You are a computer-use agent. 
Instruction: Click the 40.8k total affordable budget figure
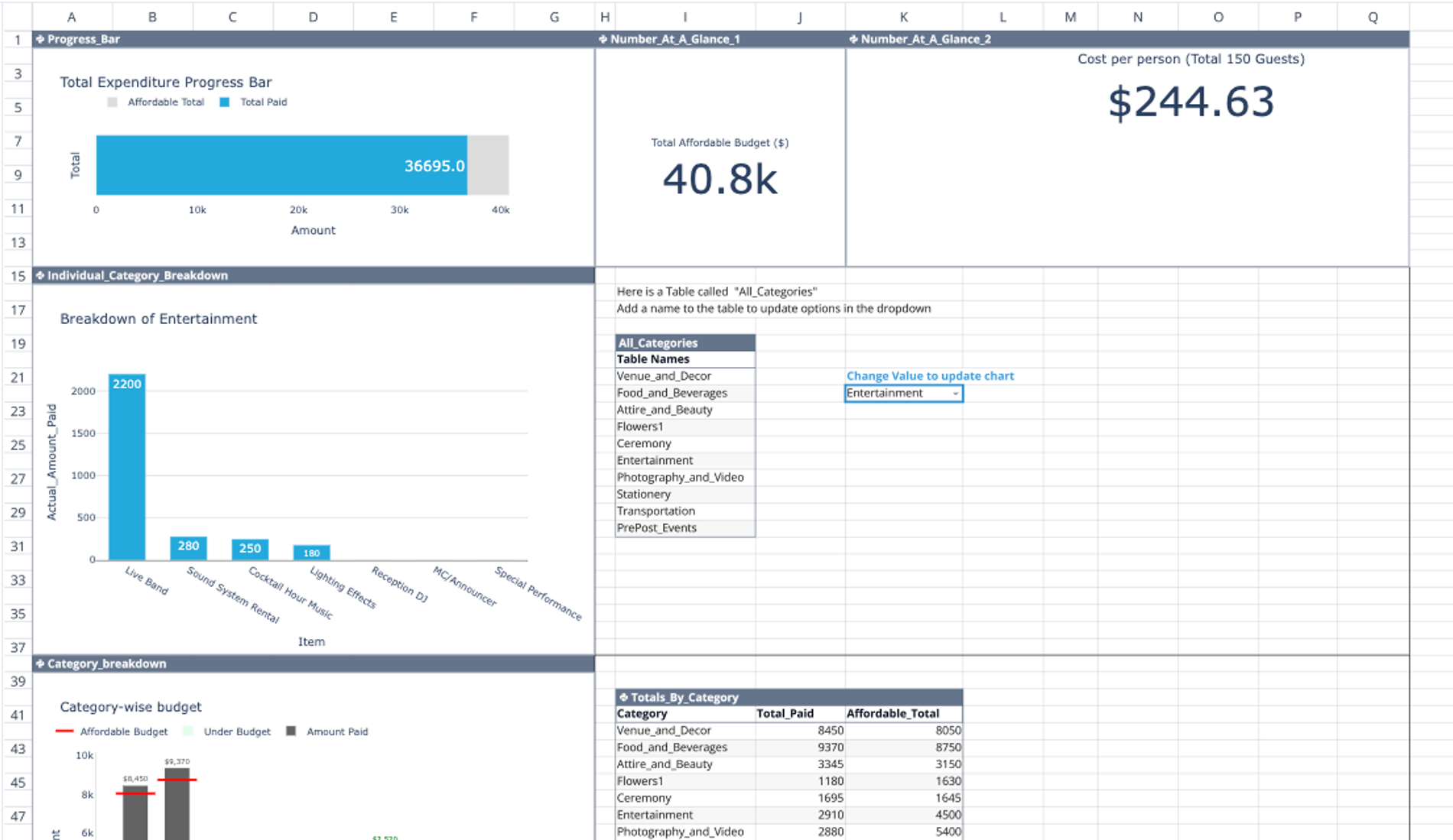coord(720,179)
